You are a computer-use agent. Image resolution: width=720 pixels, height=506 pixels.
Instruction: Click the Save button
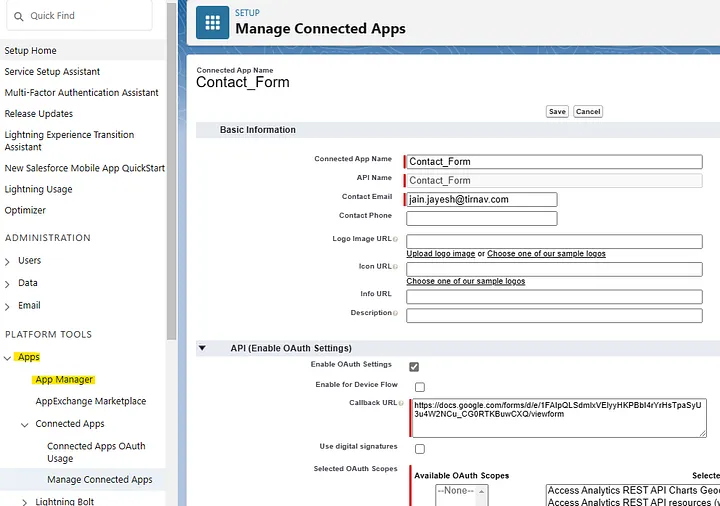[x=557, y=112]
